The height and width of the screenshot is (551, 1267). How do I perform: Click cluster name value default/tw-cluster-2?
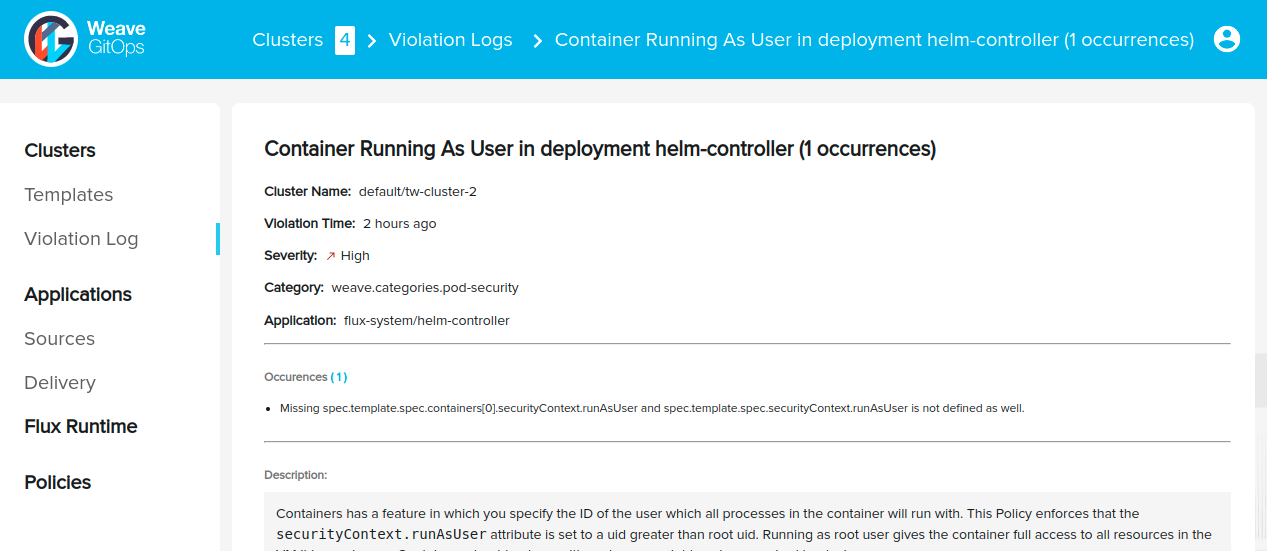point(418,191)
